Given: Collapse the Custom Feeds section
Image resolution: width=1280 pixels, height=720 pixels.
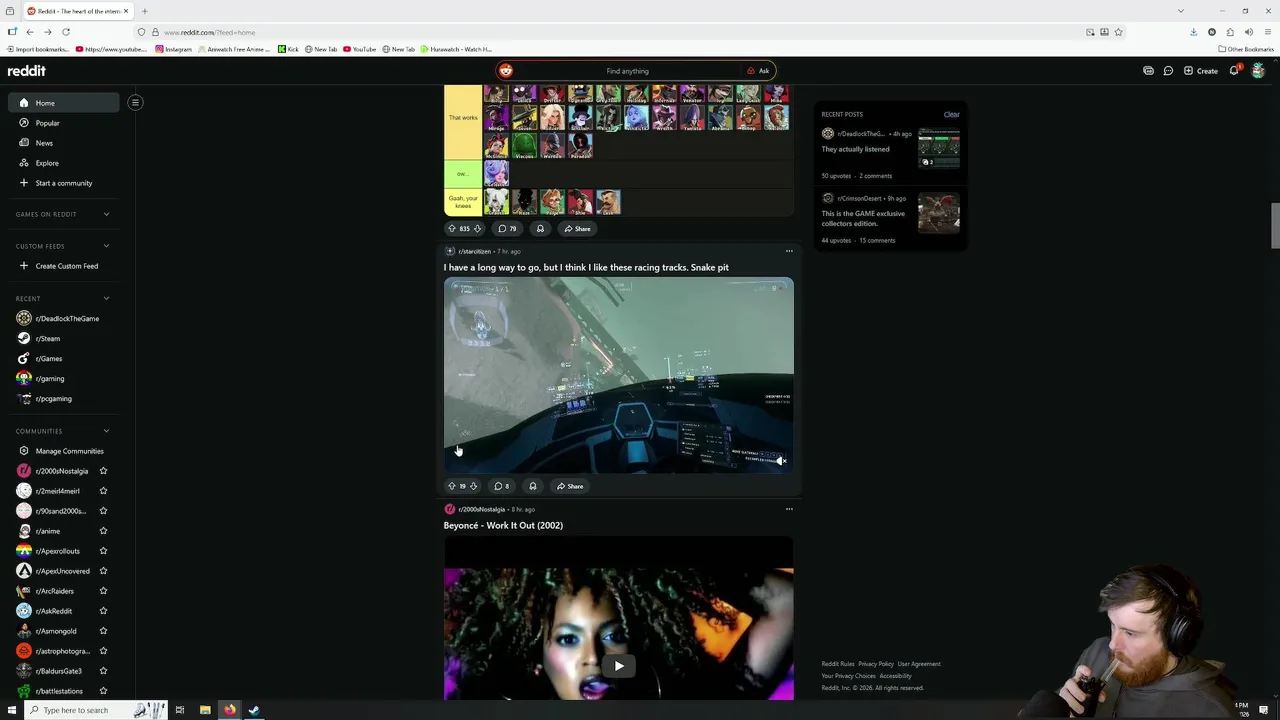Looking at the screenshot, I should (x=106, y=246).
